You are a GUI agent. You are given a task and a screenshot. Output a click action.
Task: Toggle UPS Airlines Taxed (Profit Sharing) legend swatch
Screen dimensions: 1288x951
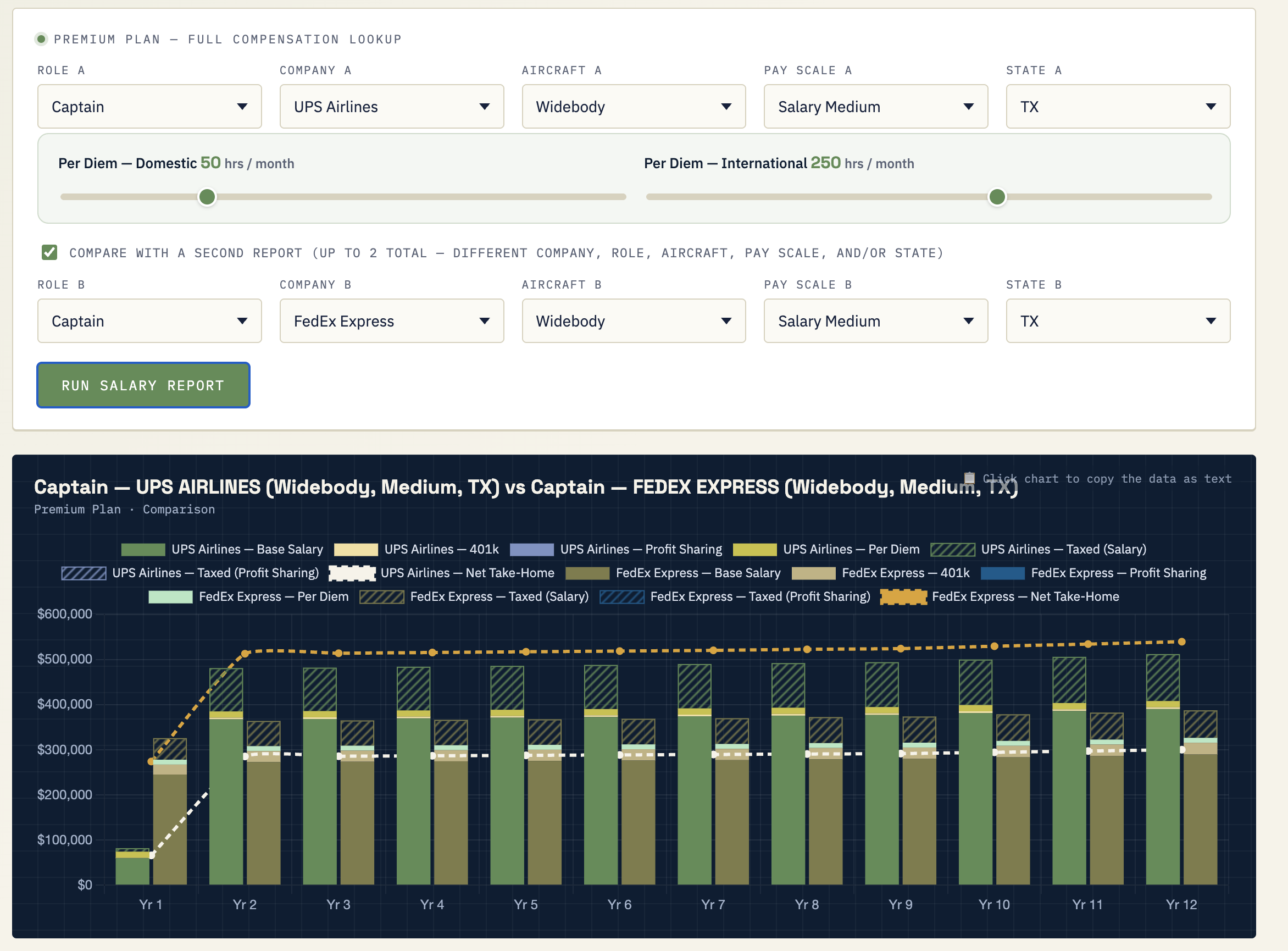(84, 573)
